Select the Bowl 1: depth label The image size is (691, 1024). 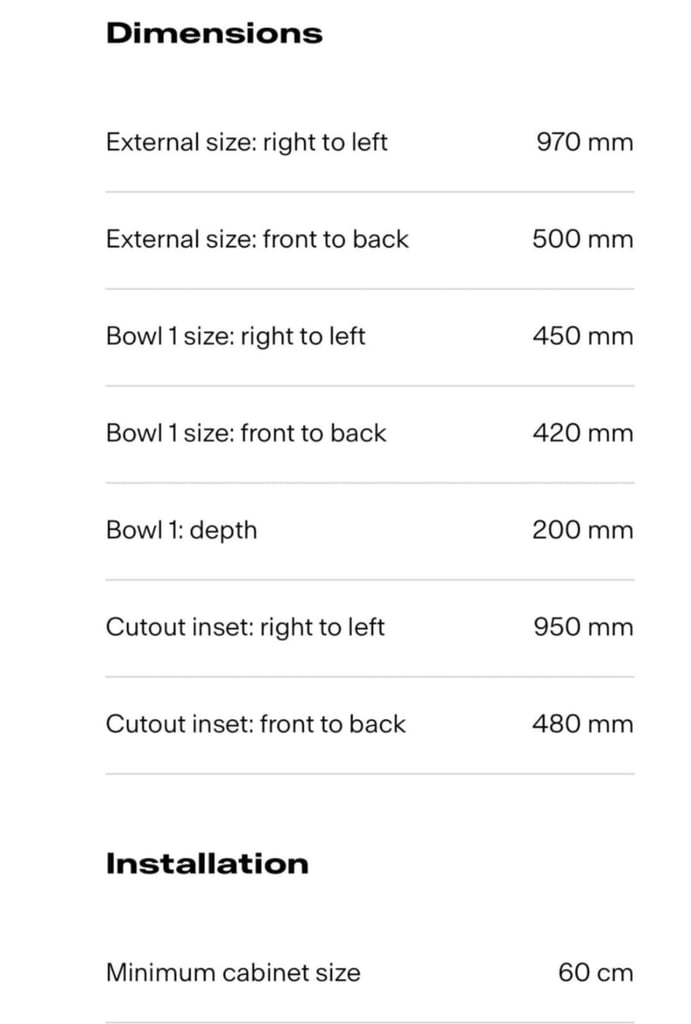coord(182,530)
